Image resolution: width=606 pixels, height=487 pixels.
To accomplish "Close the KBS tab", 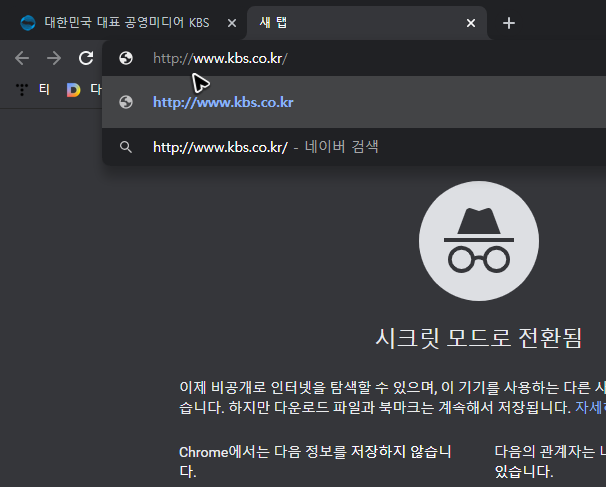I will coord(232,23).
